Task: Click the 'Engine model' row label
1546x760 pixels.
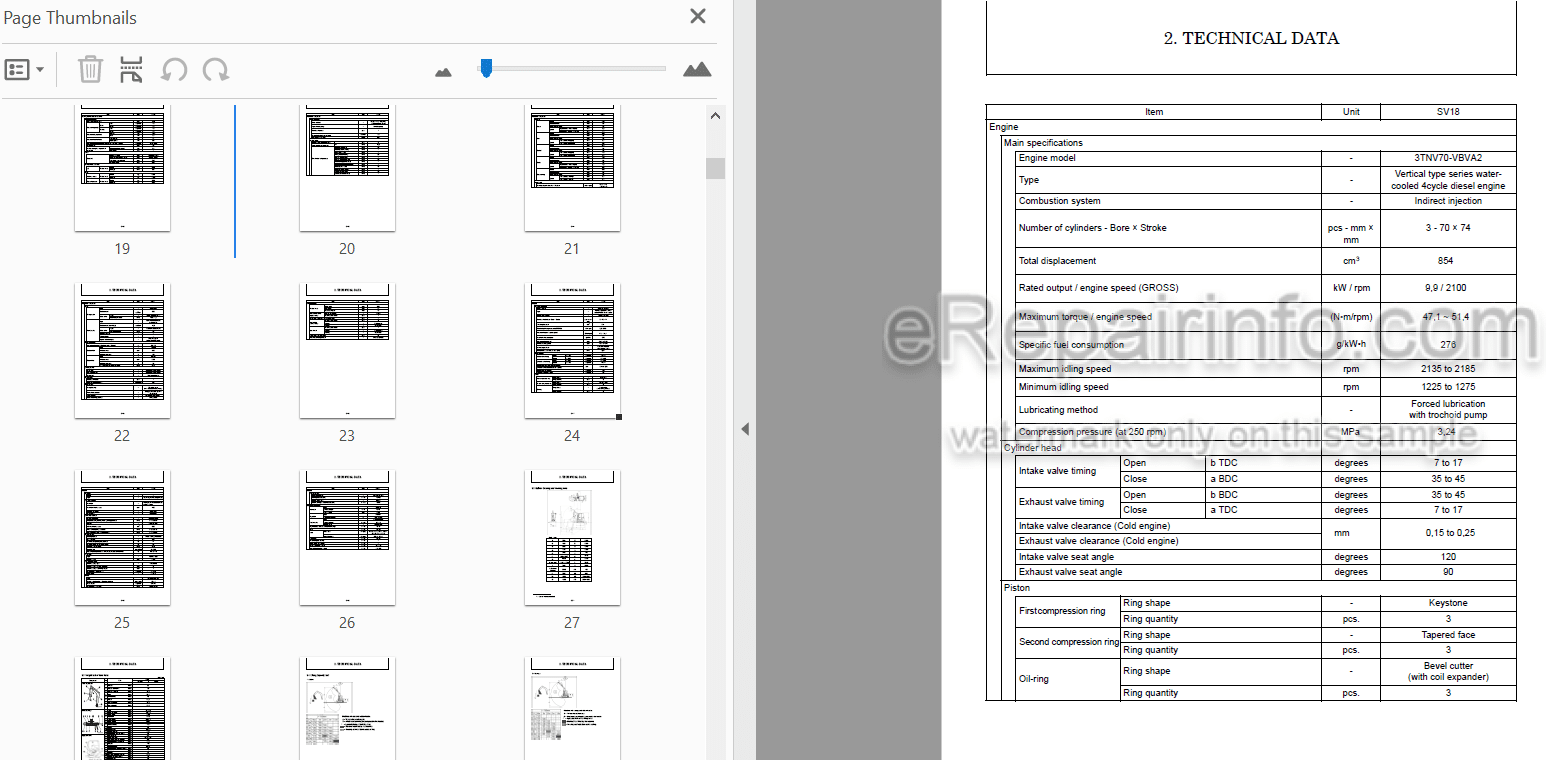Action: coord(1047,158)
